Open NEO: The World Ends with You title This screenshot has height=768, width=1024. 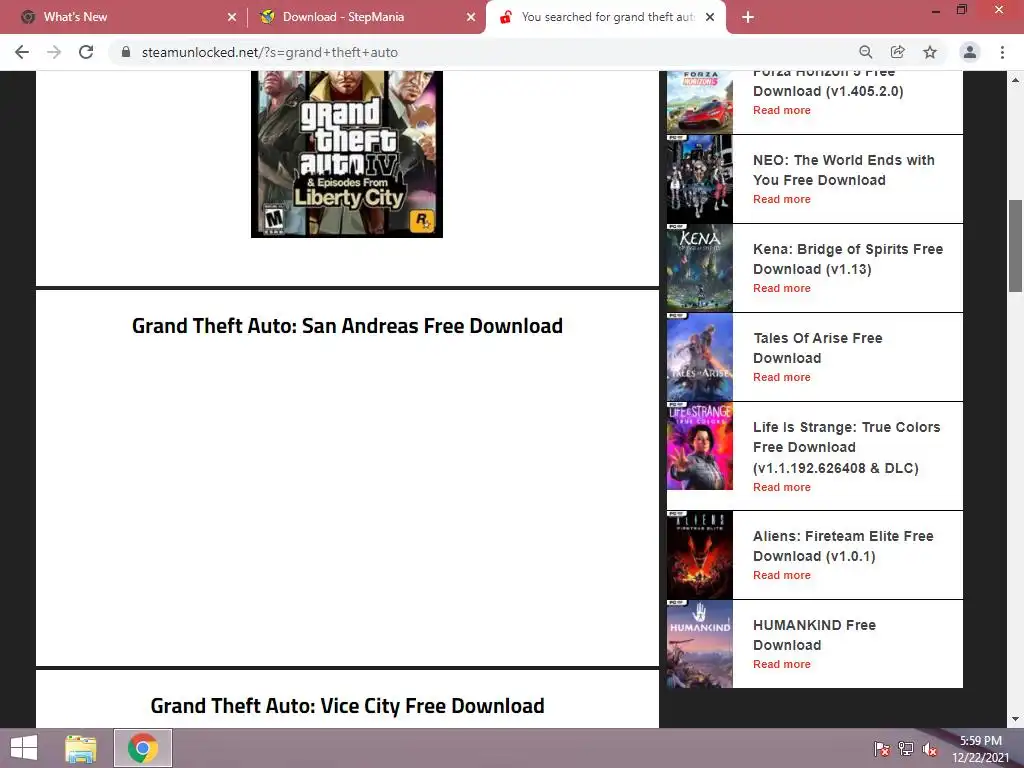coord(844,170)
